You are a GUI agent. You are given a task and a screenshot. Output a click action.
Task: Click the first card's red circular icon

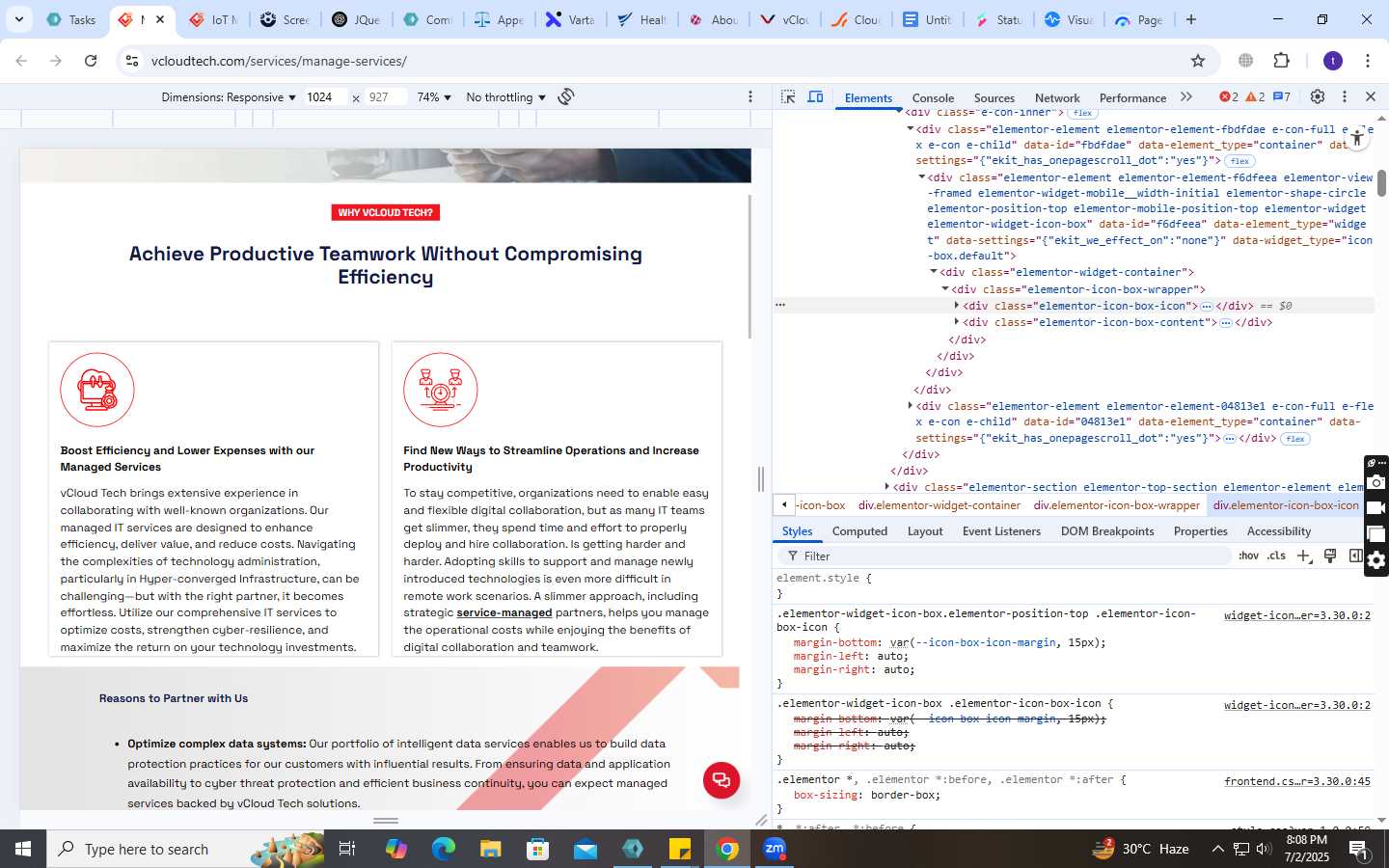[x=97, y=390]
